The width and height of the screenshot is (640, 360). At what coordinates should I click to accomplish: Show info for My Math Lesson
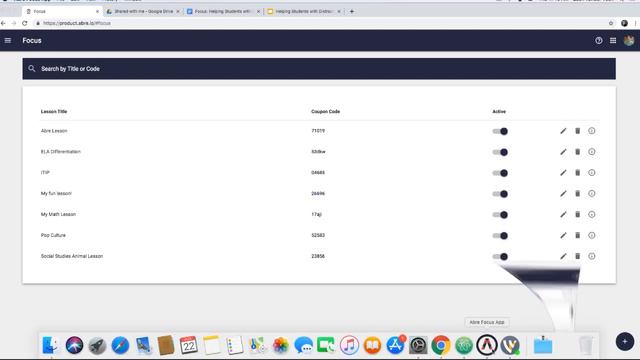point(592,214)
